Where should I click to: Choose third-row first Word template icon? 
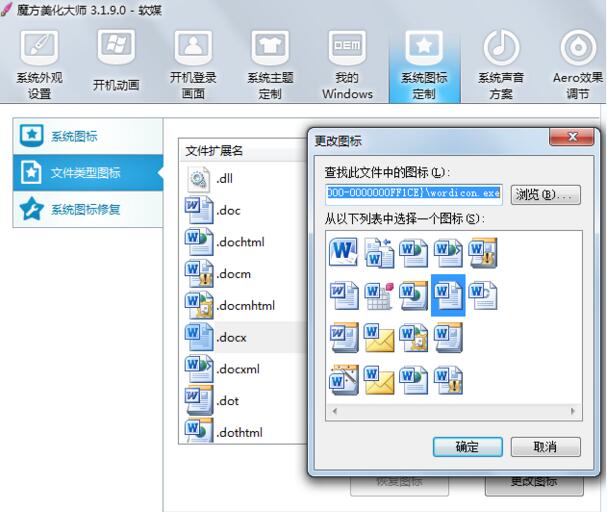click(x=343, y=338)
